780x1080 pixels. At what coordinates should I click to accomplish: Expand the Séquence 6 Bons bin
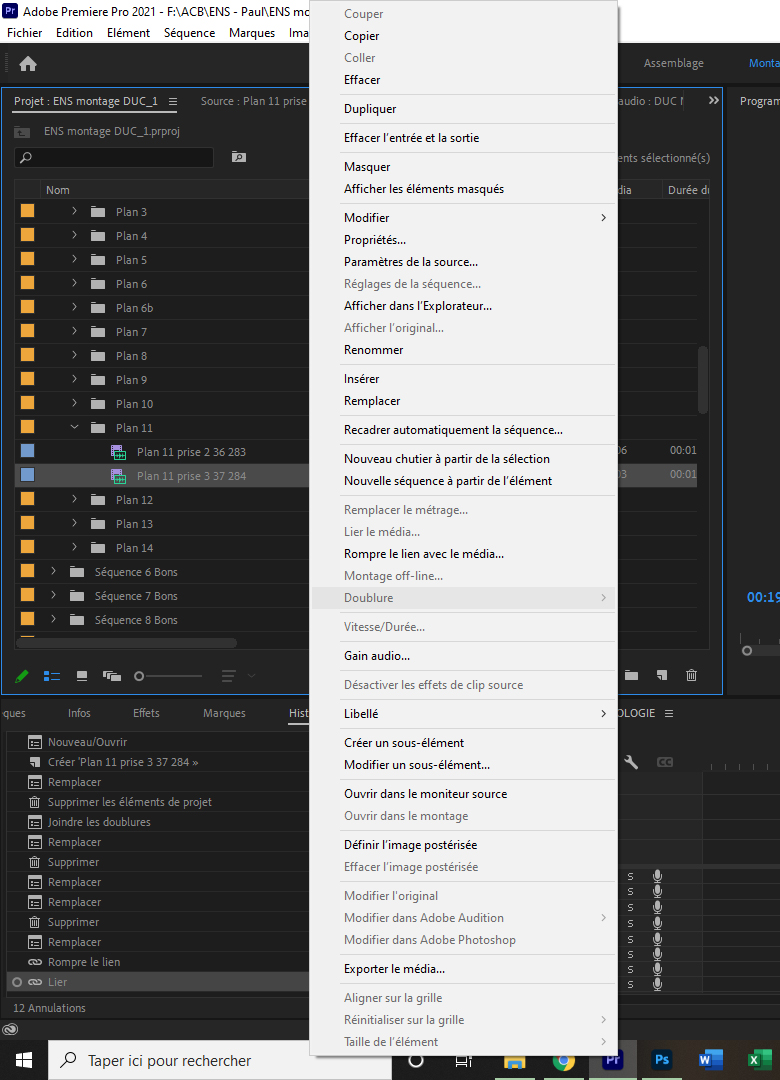tap(54, 572)
